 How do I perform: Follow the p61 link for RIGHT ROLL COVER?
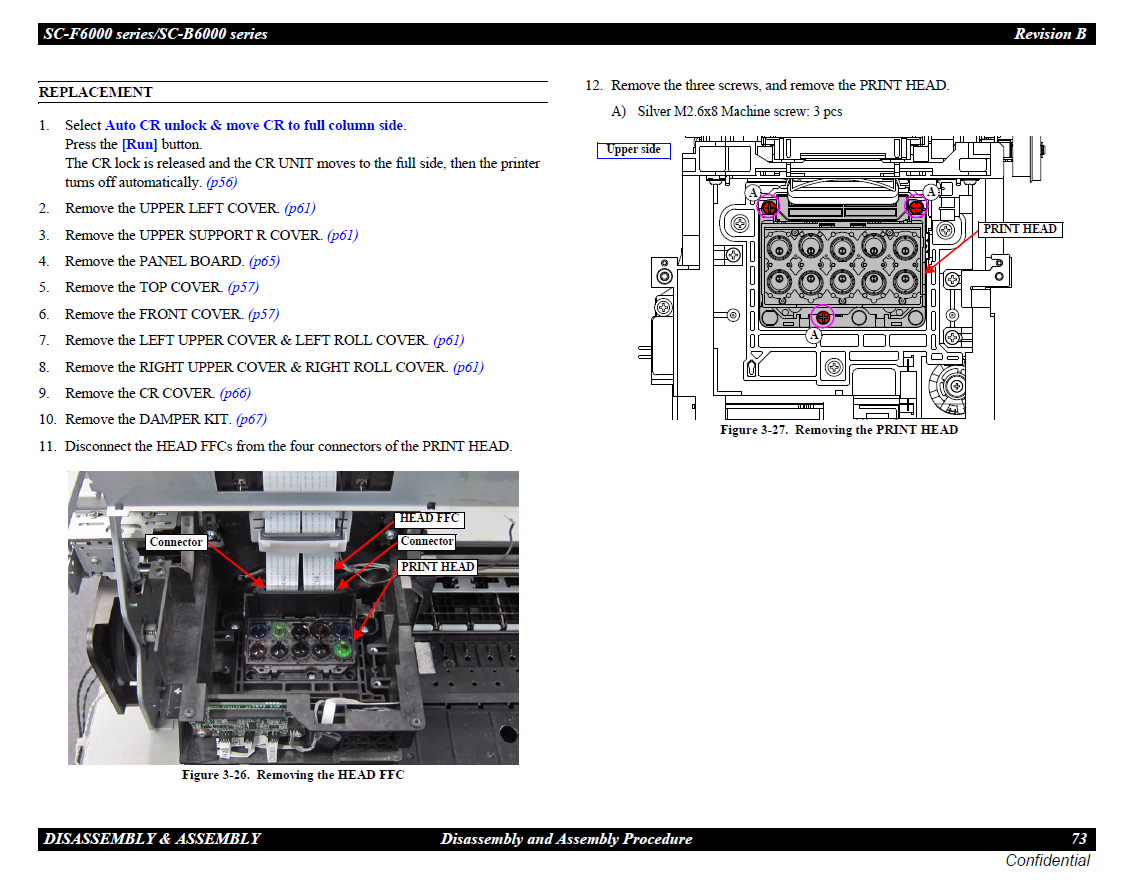click(x=468, y=367)
